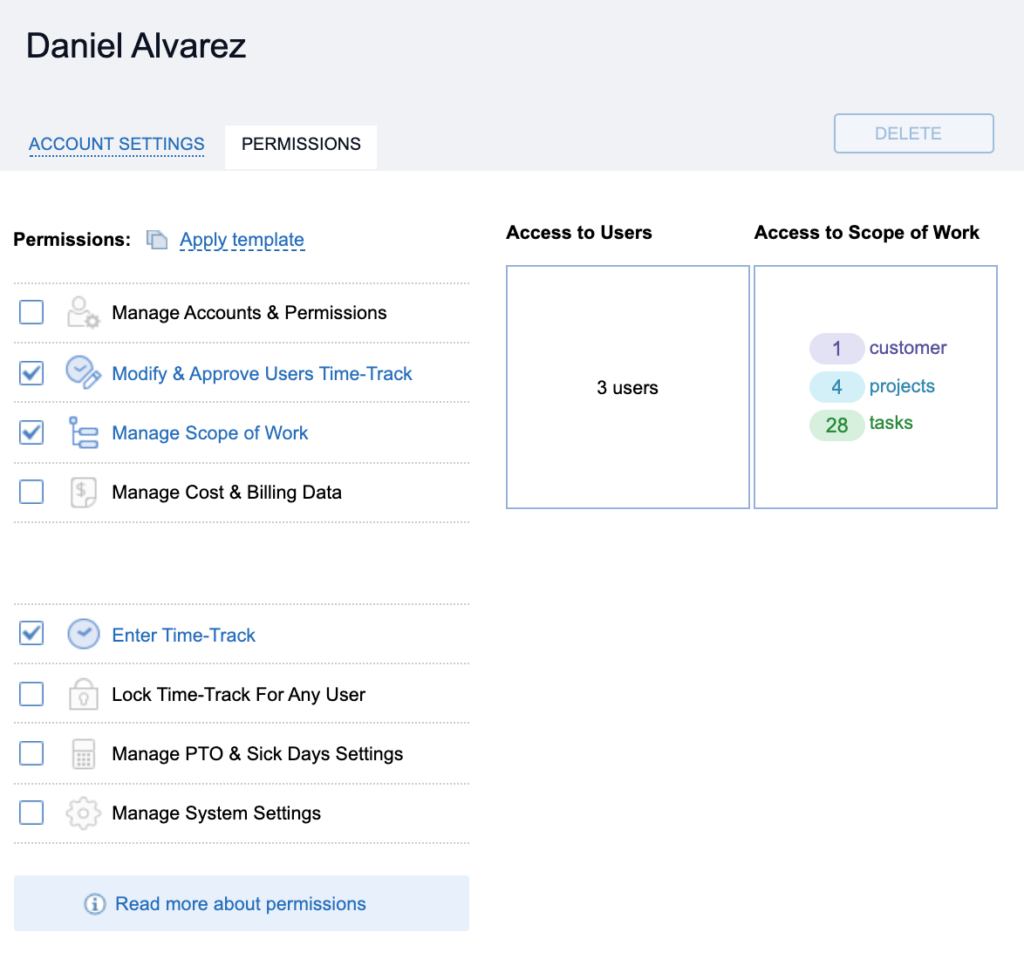Uncheck Modify & Approve Users Time-Track

(x=30, y=372)
